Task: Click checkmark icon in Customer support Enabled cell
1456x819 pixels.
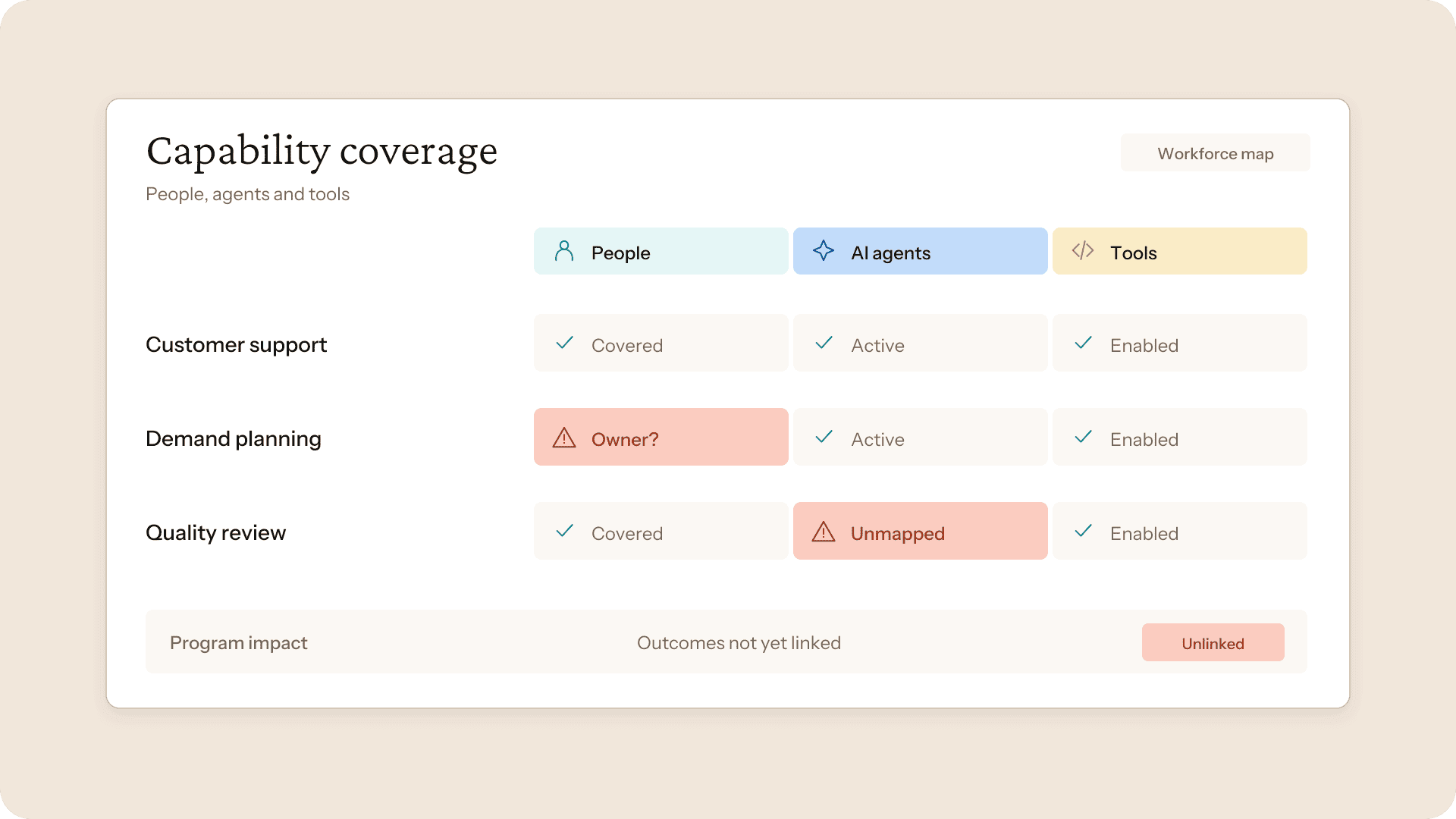Action: (1084, 344)
